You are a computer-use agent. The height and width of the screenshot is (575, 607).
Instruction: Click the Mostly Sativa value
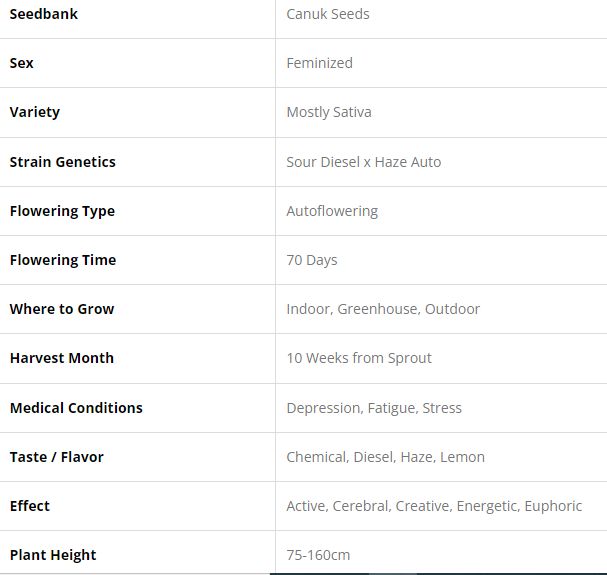pyautogui.click(x=328, y=112)
